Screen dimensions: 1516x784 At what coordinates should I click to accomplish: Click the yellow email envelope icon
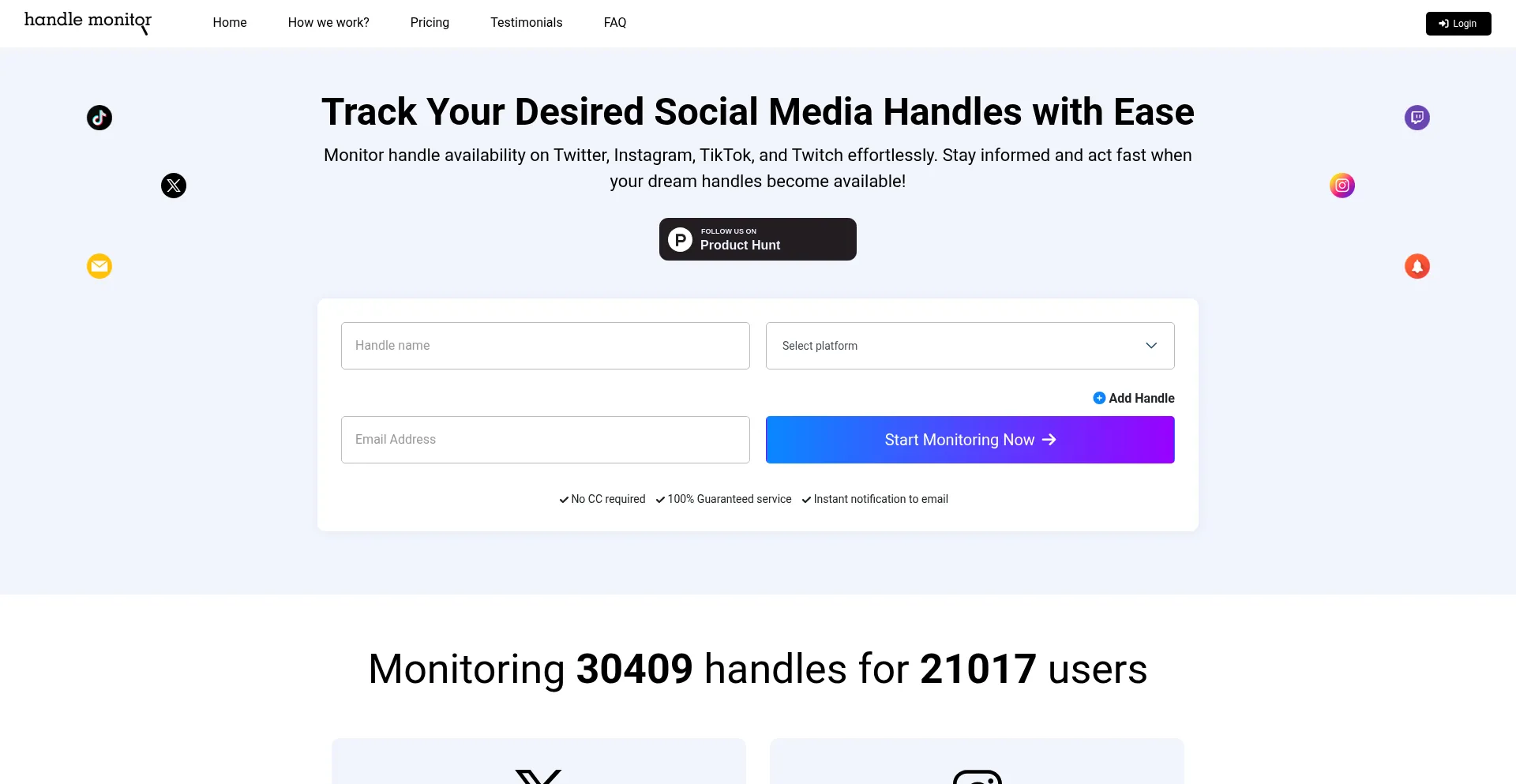(99, 266)
